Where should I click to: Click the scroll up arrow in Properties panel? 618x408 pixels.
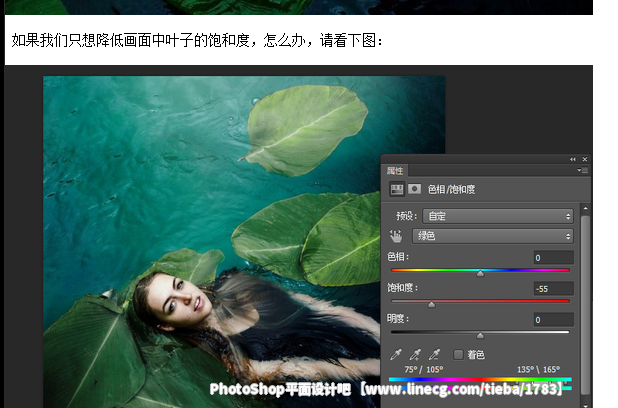pyautogui.click(x=586, y=208)
